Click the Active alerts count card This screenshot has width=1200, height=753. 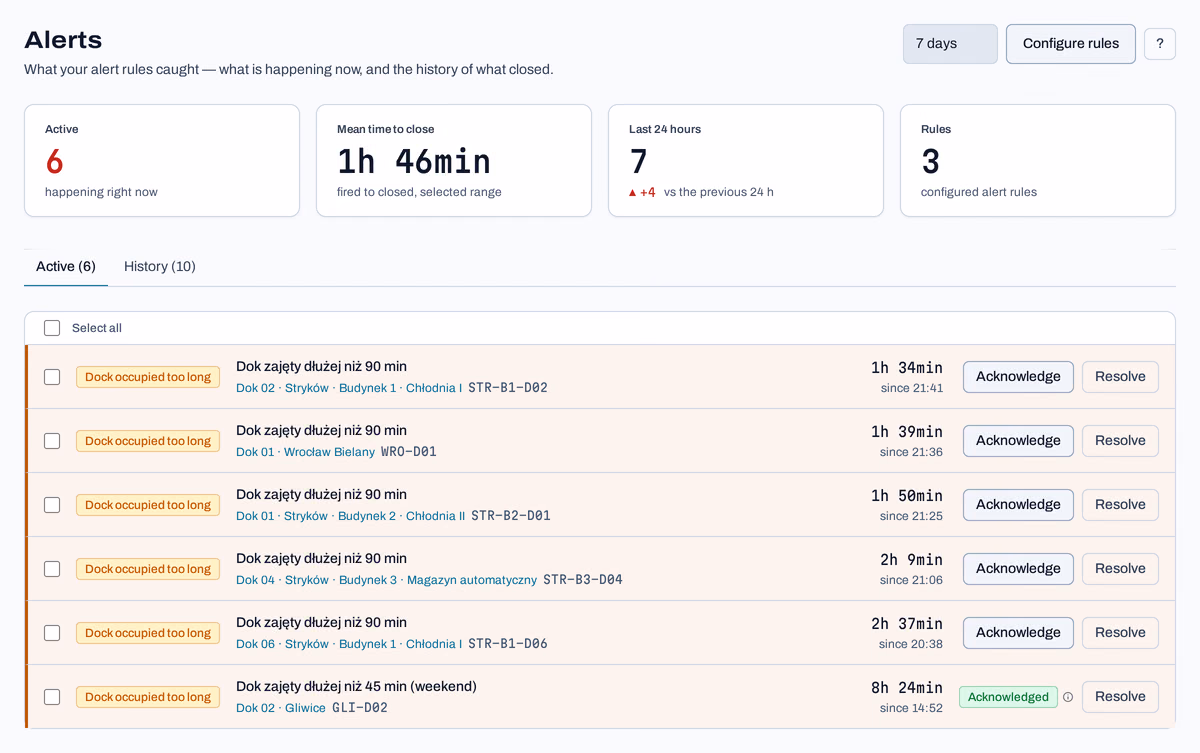(x=162, y=160)
